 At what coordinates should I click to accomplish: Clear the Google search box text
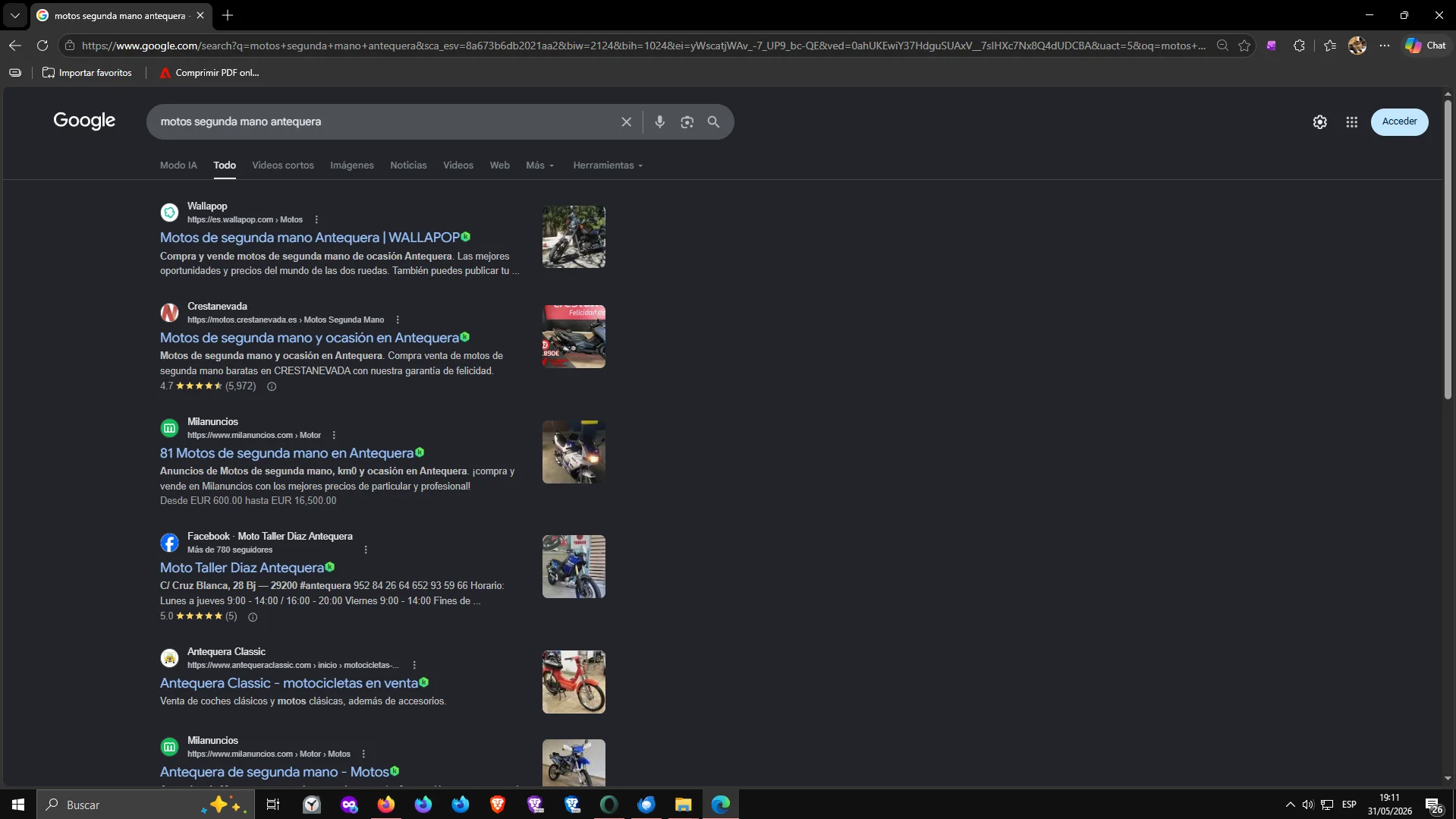[626, 122]
